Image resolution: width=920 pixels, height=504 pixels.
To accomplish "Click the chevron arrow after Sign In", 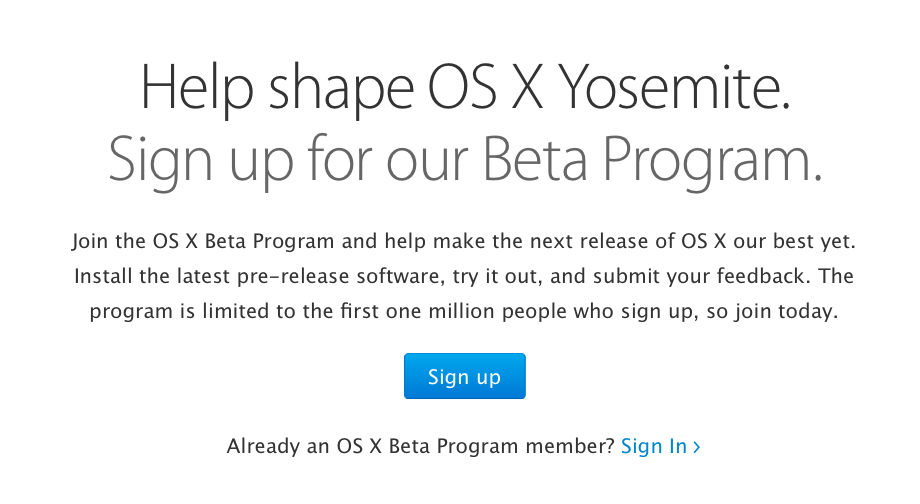I will pos(696,447).
